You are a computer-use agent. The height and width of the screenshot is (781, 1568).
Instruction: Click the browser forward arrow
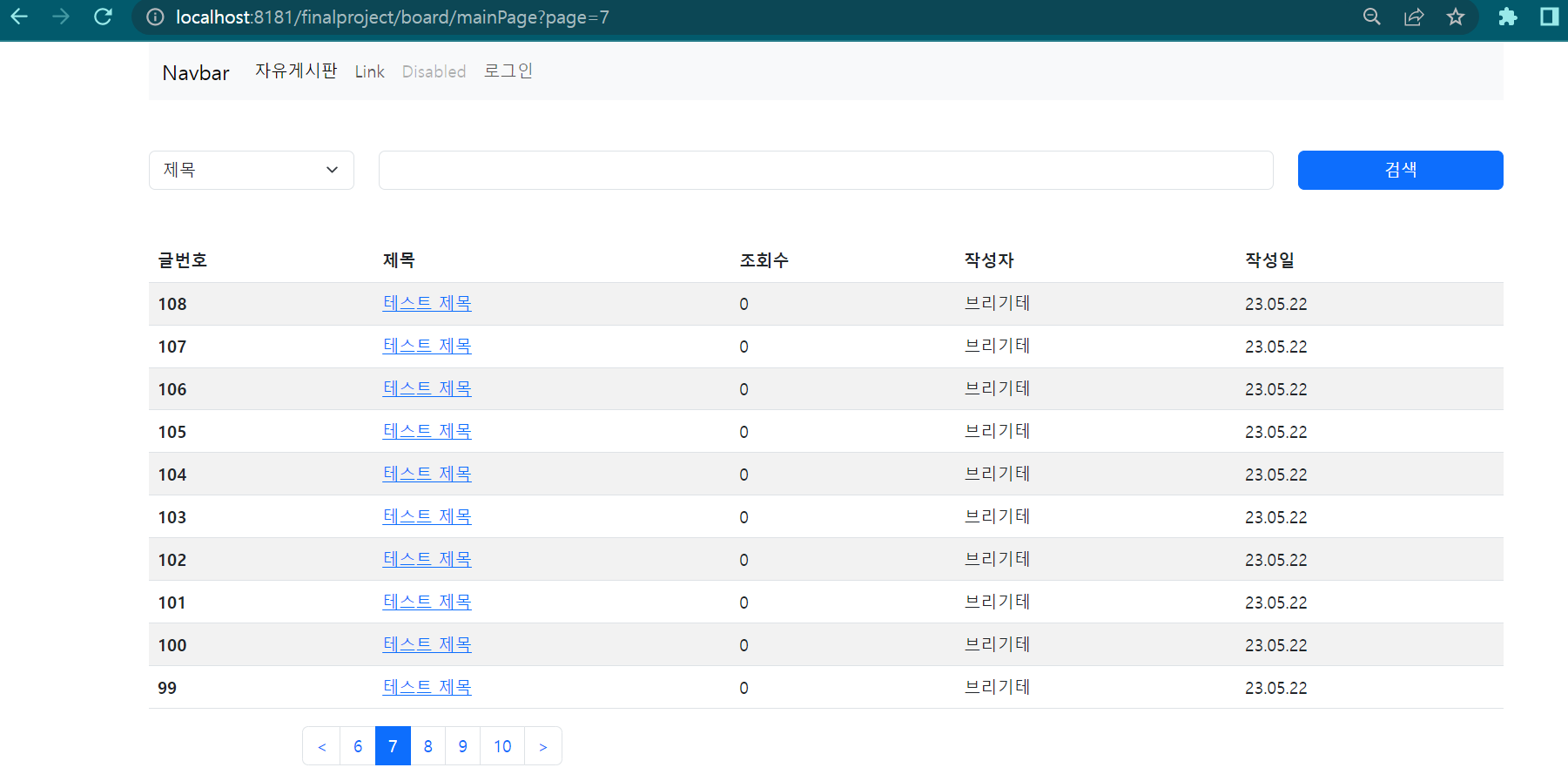[x=61, y=17]
